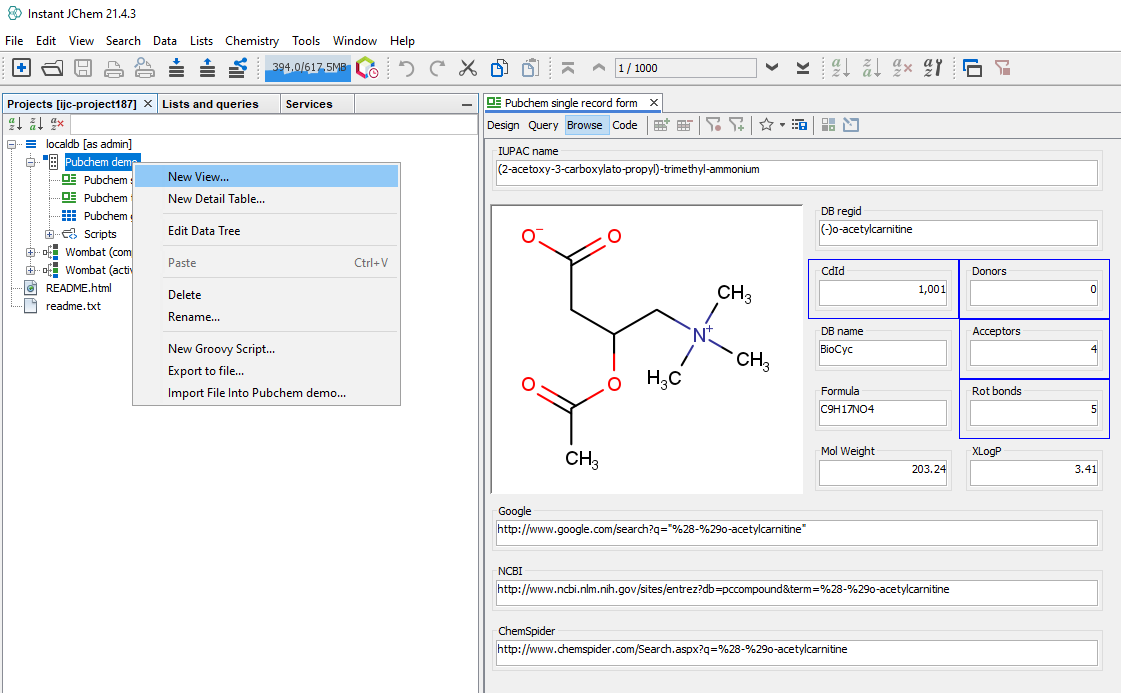Expand the Scripts tree node

pos(50,234)
